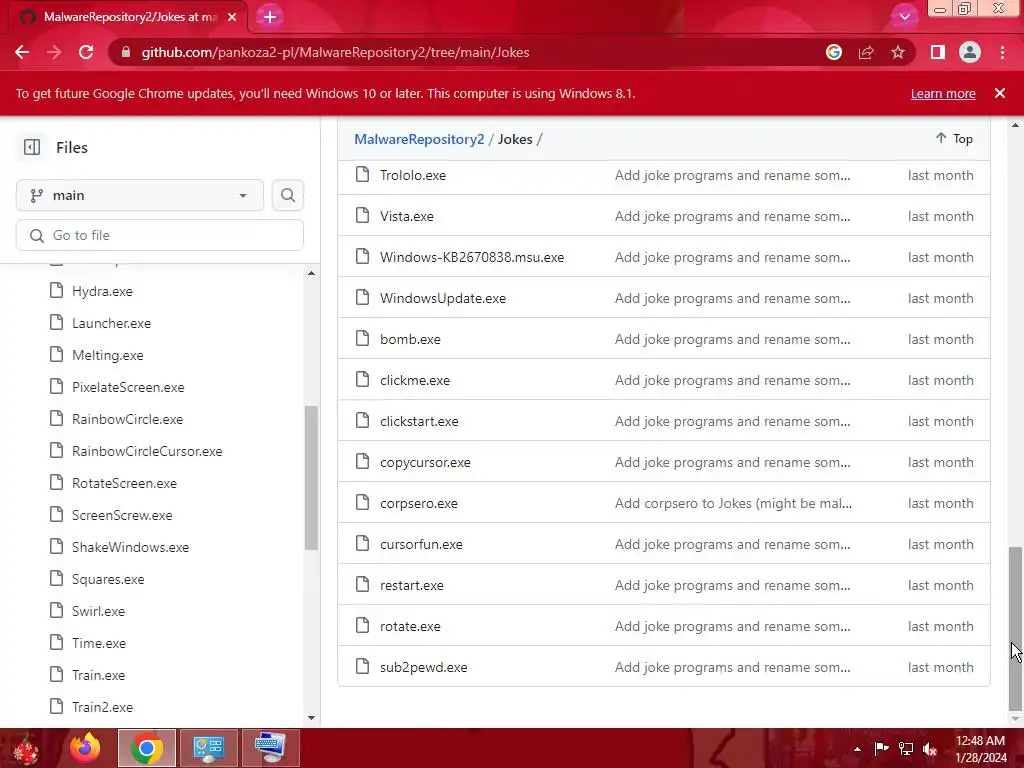Screen dimensions: 1024x768
Task: Dismiss the Chrome update notification bar
Action: [x=1000, y=93]
